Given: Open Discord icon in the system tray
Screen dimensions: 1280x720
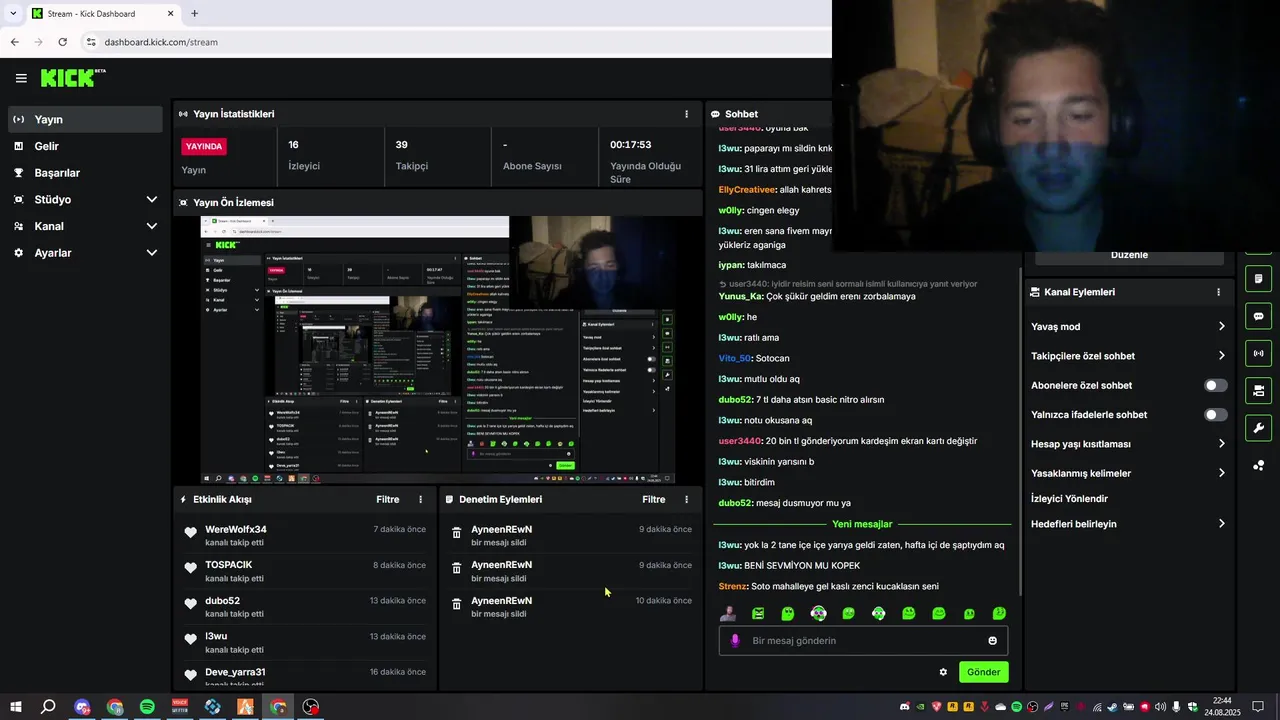Looking at the screenshot, I should tap(904, 707).
